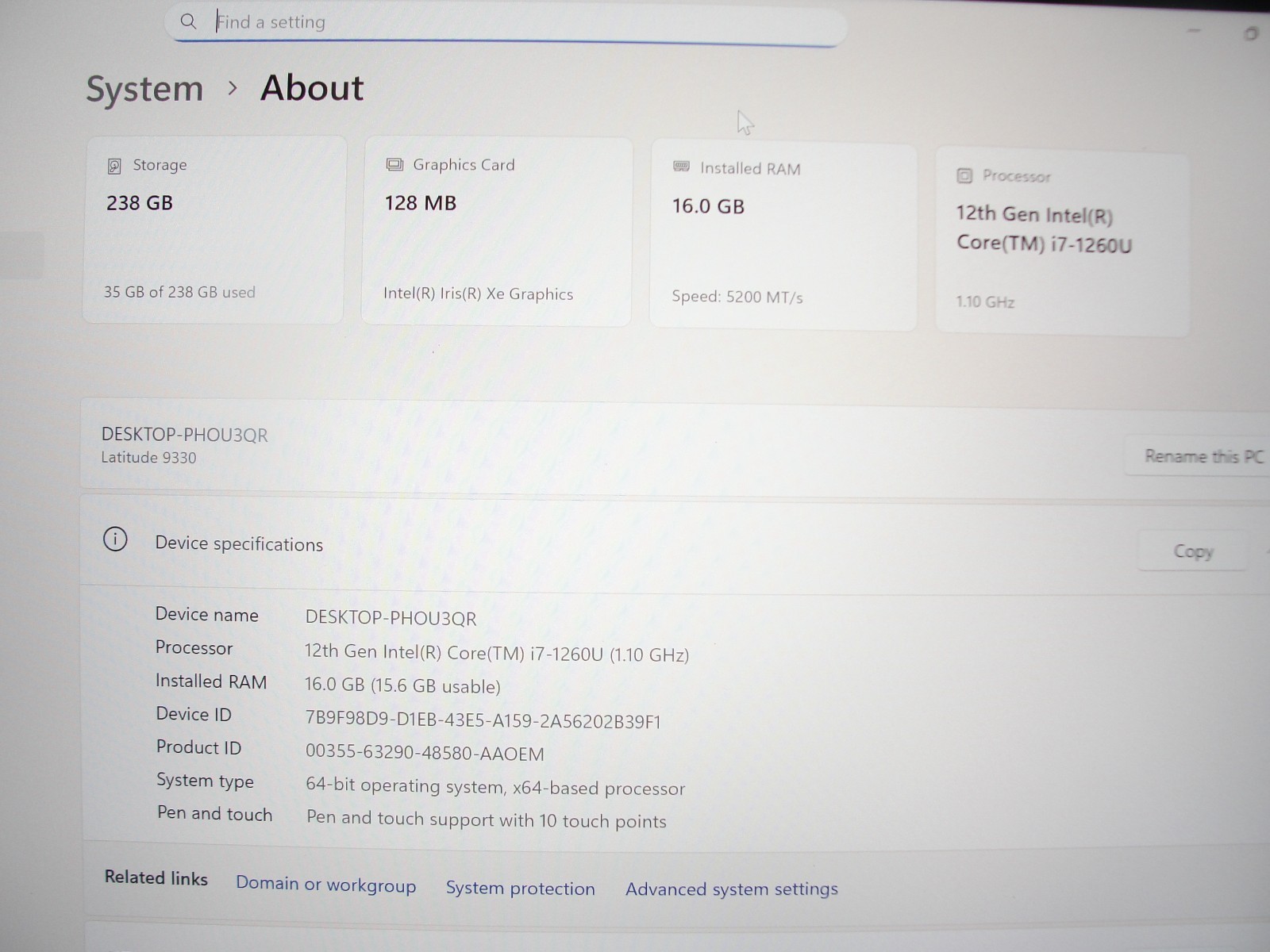The image size is (1270, 952).
Task: Click the Device specifications info icon
Action: point(115,539)
